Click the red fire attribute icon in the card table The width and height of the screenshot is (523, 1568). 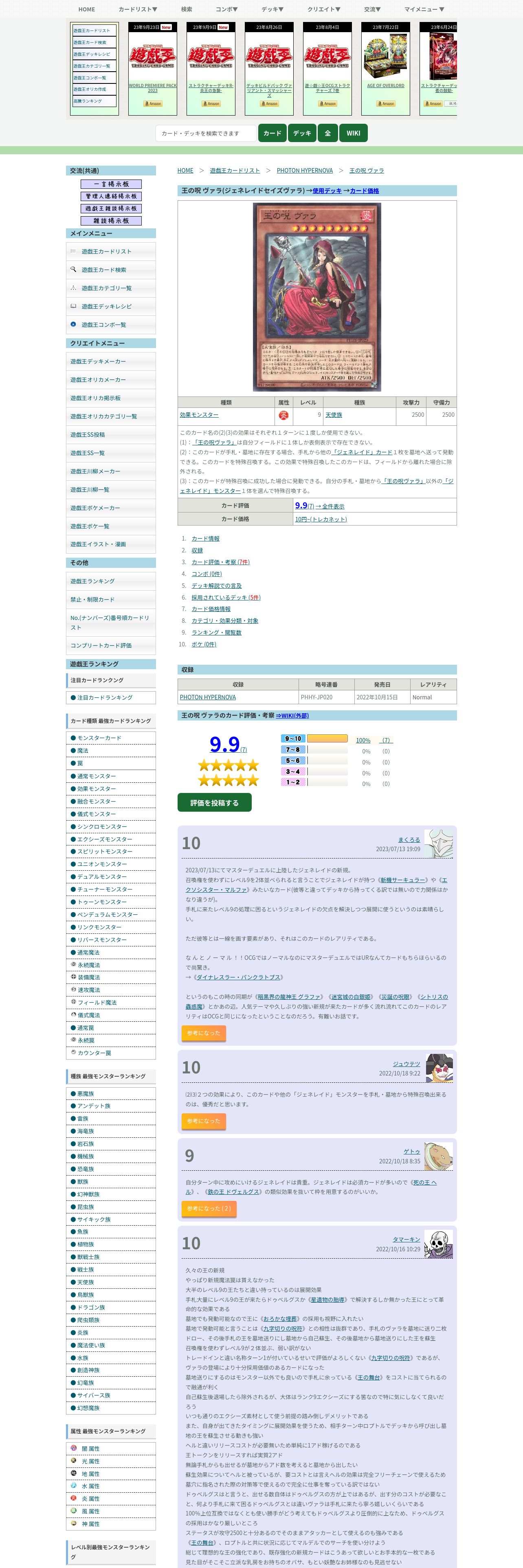coord(284,416)
